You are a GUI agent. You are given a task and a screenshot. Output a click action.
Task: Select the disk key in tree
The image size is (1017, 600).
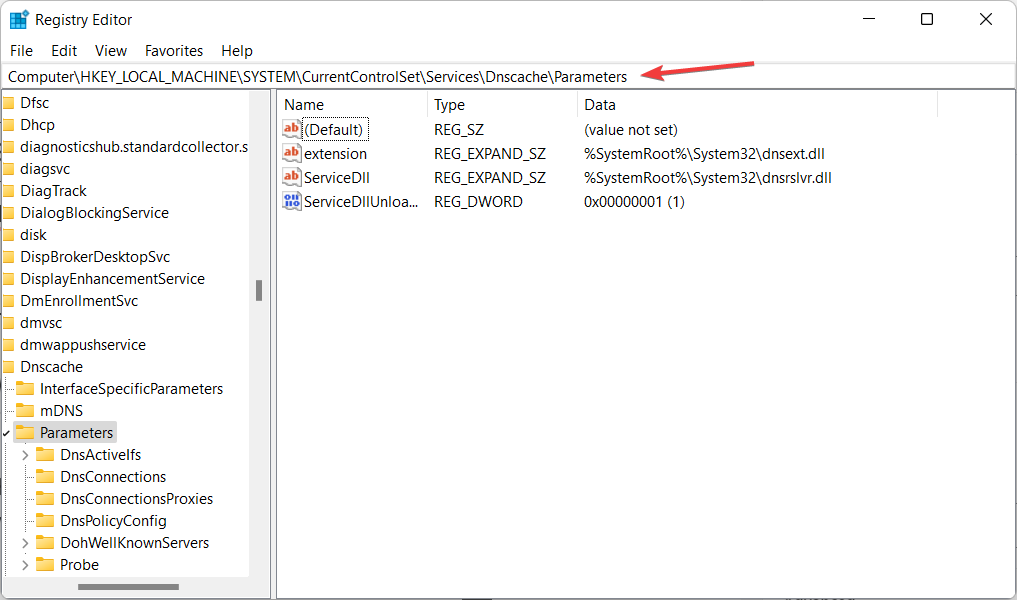click(33, 235)
